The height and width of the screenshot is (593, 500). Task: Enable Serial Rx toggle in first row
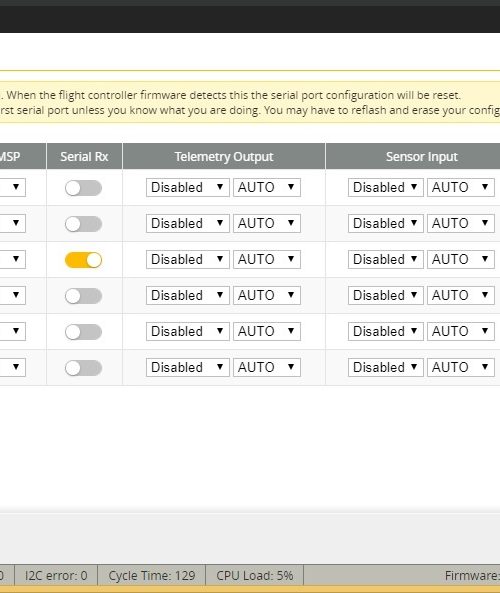[x=83, y=188]
